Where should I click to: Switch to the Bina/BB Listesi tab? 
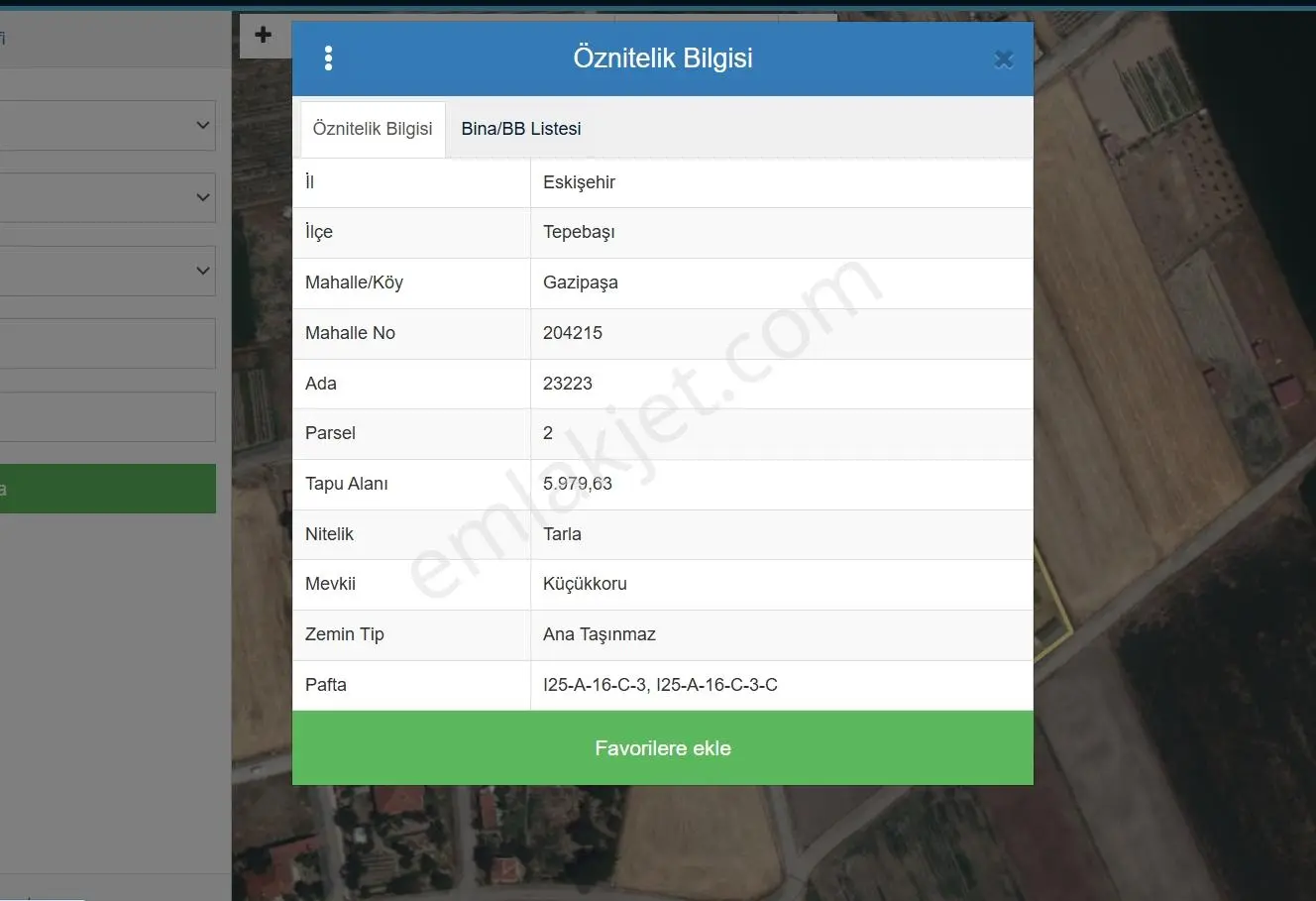pyautogui.click(x=521, y=129)
